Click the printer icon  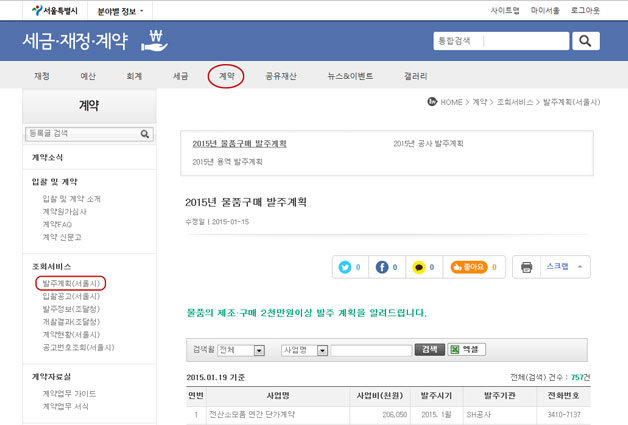click(x=527, y=268)
